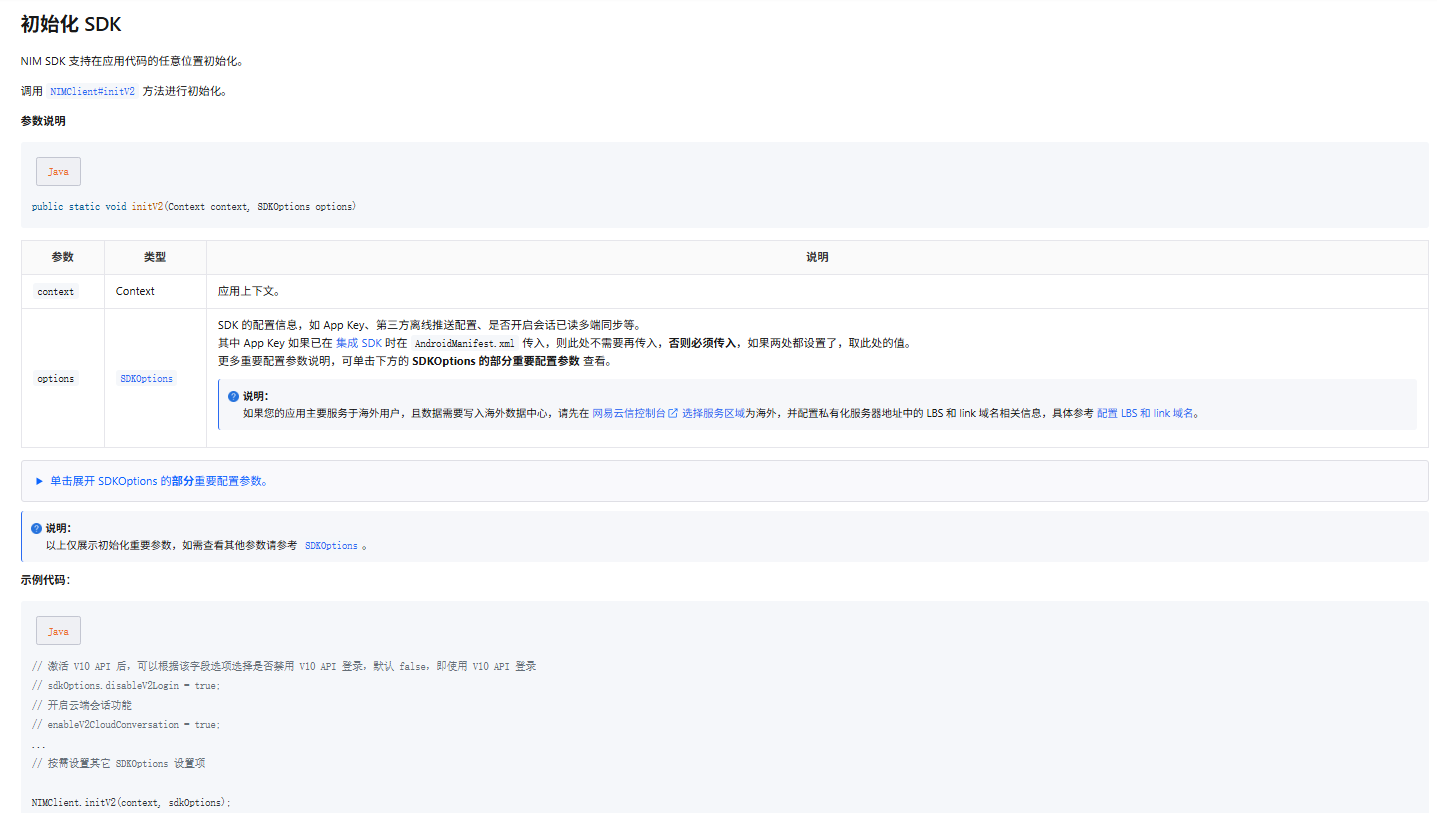Click the 说明 column header
The height and width of the screenshot is (813, 1437).
(x=817, y=257)
